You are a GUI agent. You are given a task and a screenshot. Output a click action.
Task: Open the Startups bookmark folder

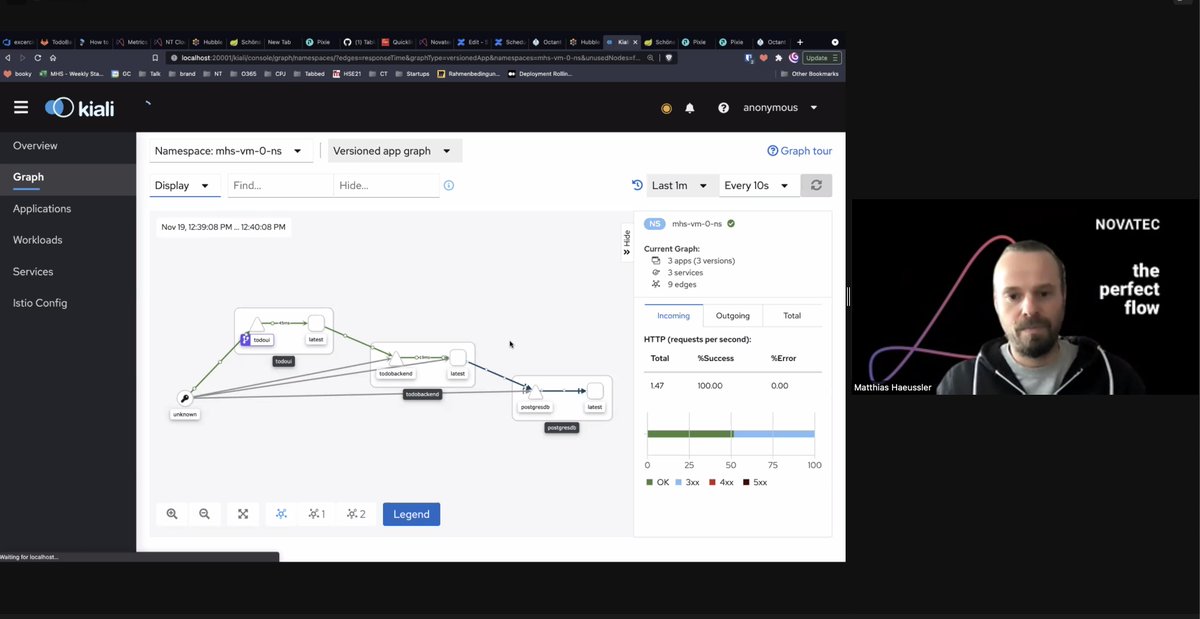click(412, 73)
